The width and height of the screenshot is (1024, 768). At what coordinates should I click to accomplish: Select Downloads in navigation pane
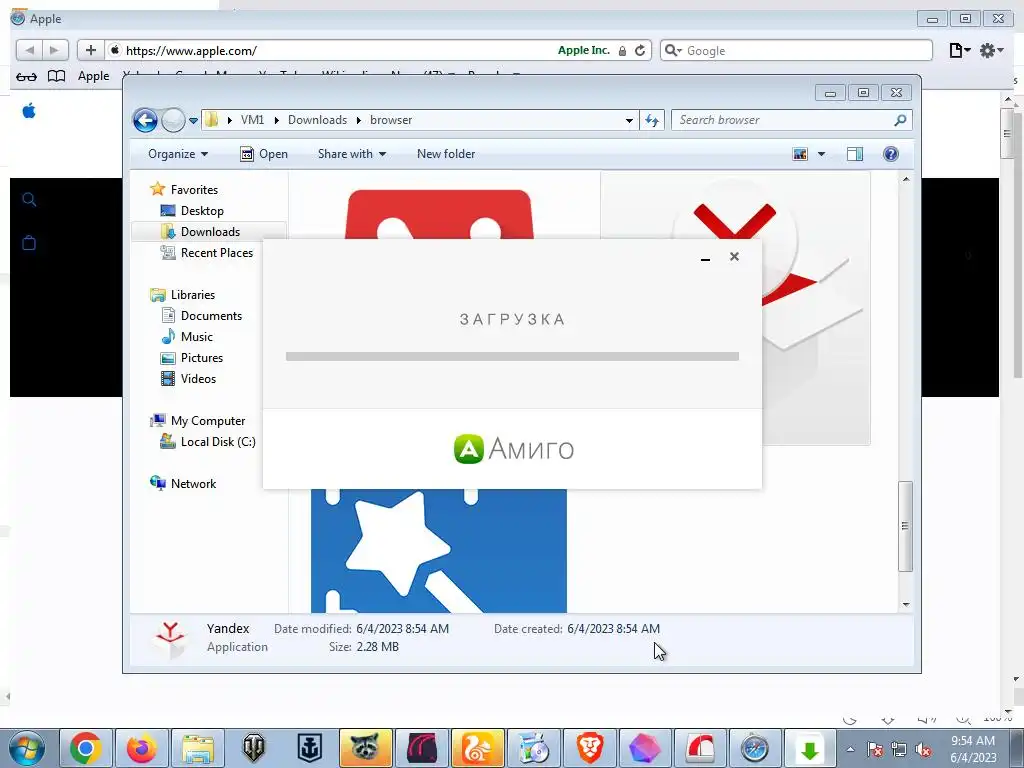[210, 232]
